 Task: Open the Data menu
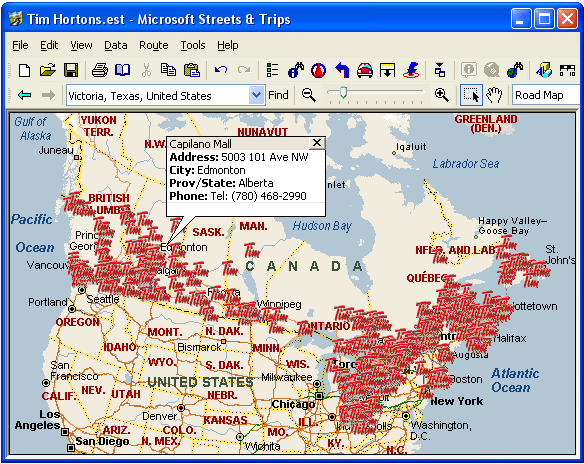coord(115,45)
